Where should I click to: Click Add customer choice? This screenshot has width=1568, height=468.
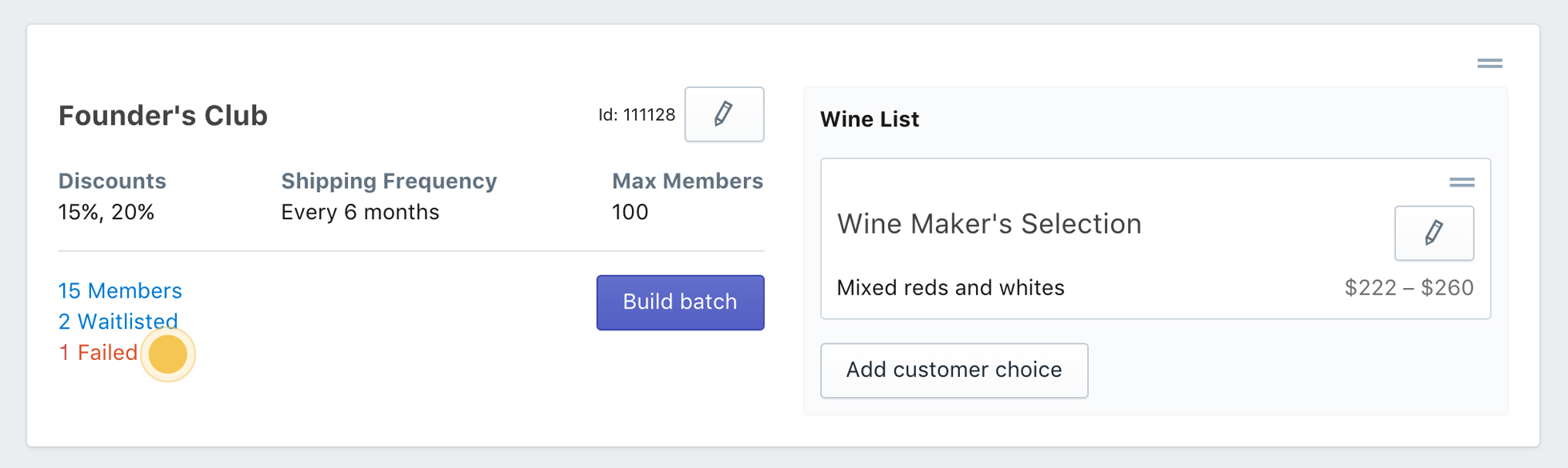(954, 370)
